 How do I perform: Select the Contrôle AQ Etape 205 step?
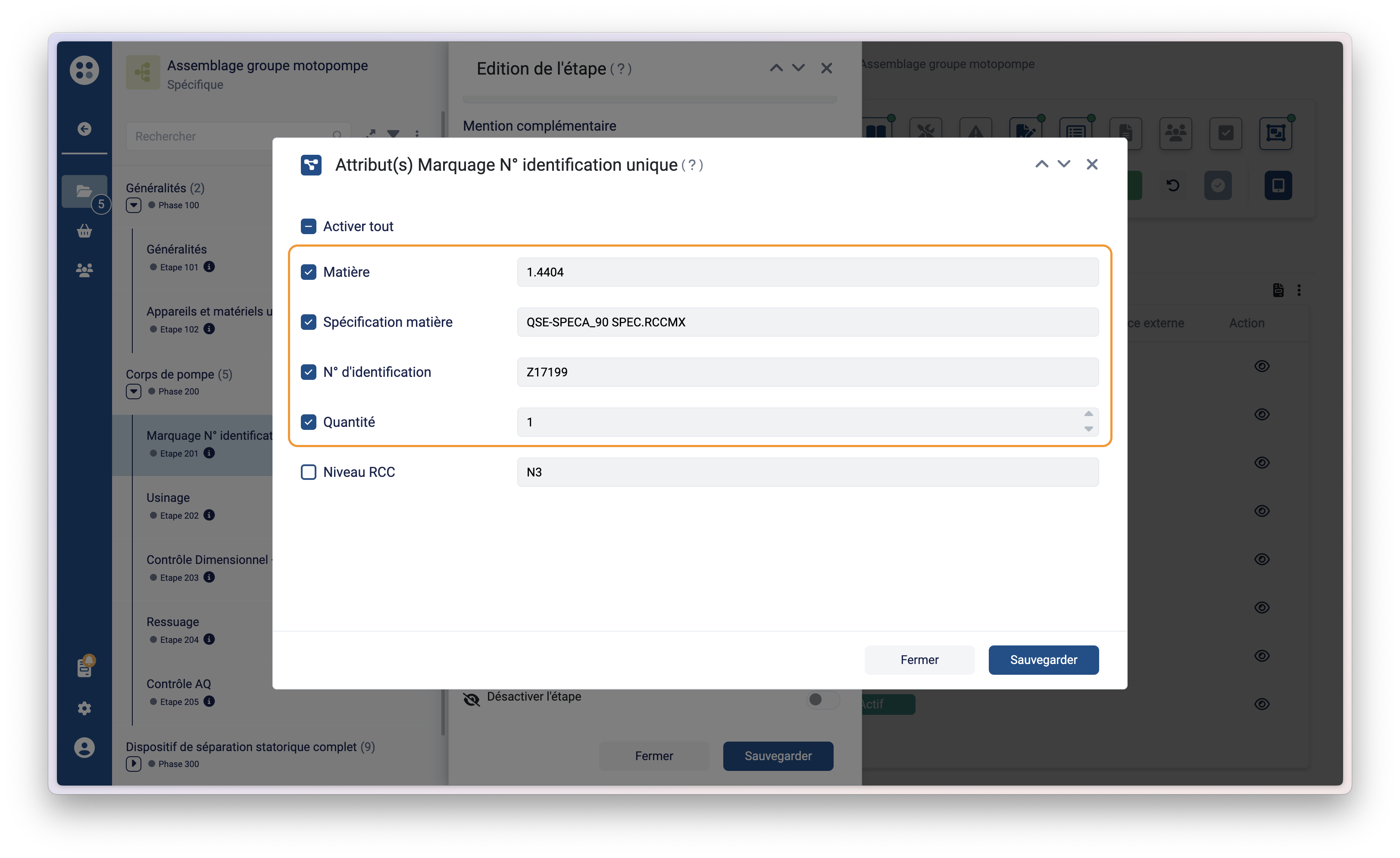(178, 684)
